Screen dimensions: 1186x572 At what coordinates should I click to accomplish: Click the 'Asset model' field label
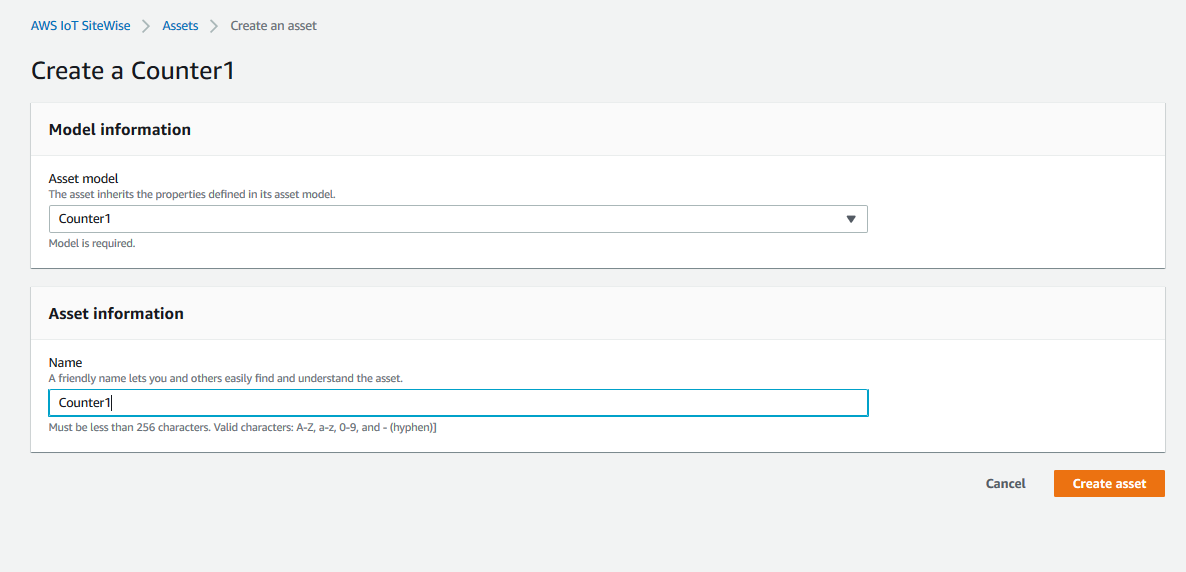click(83, 179)
